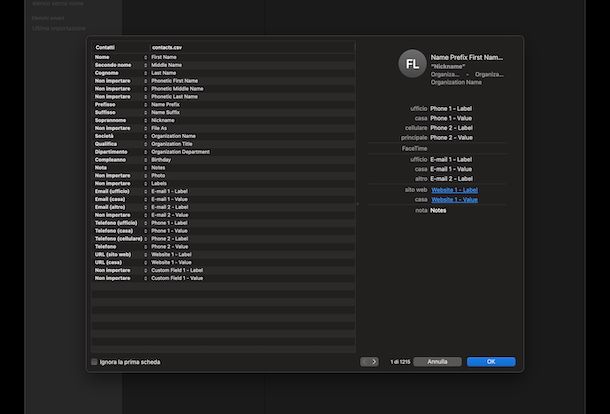Change mapping for Phonetic Middle Name row
610x414 pixels.
point(120,89)
